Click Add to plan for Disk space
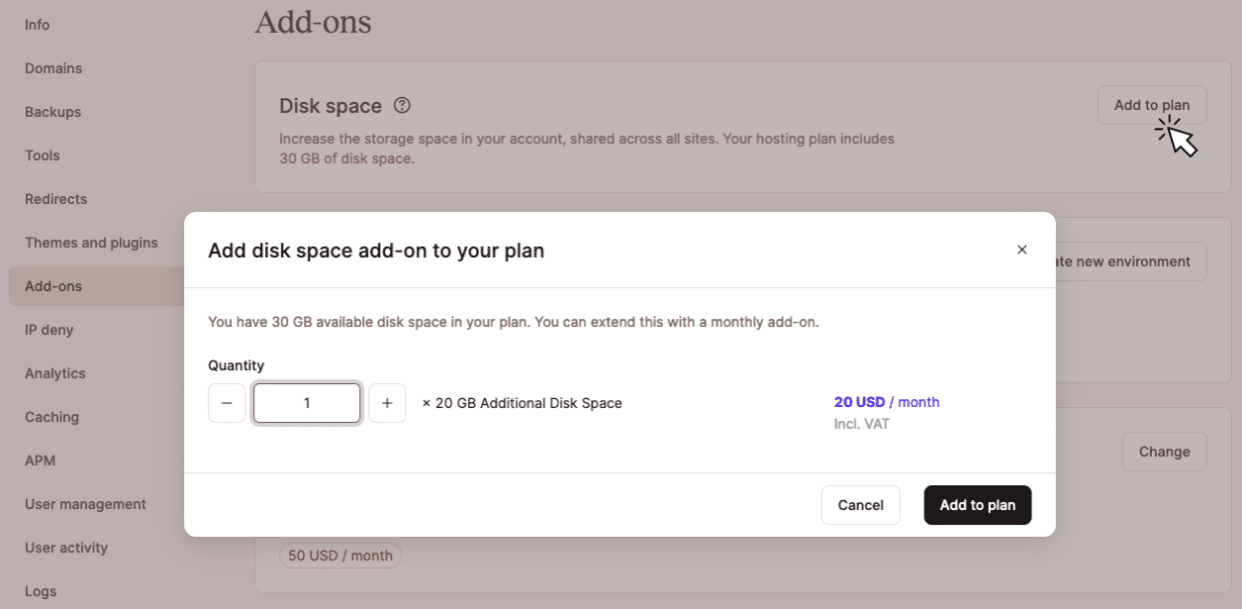This screenshot has height=609, width=1242. coord(1151,104)
